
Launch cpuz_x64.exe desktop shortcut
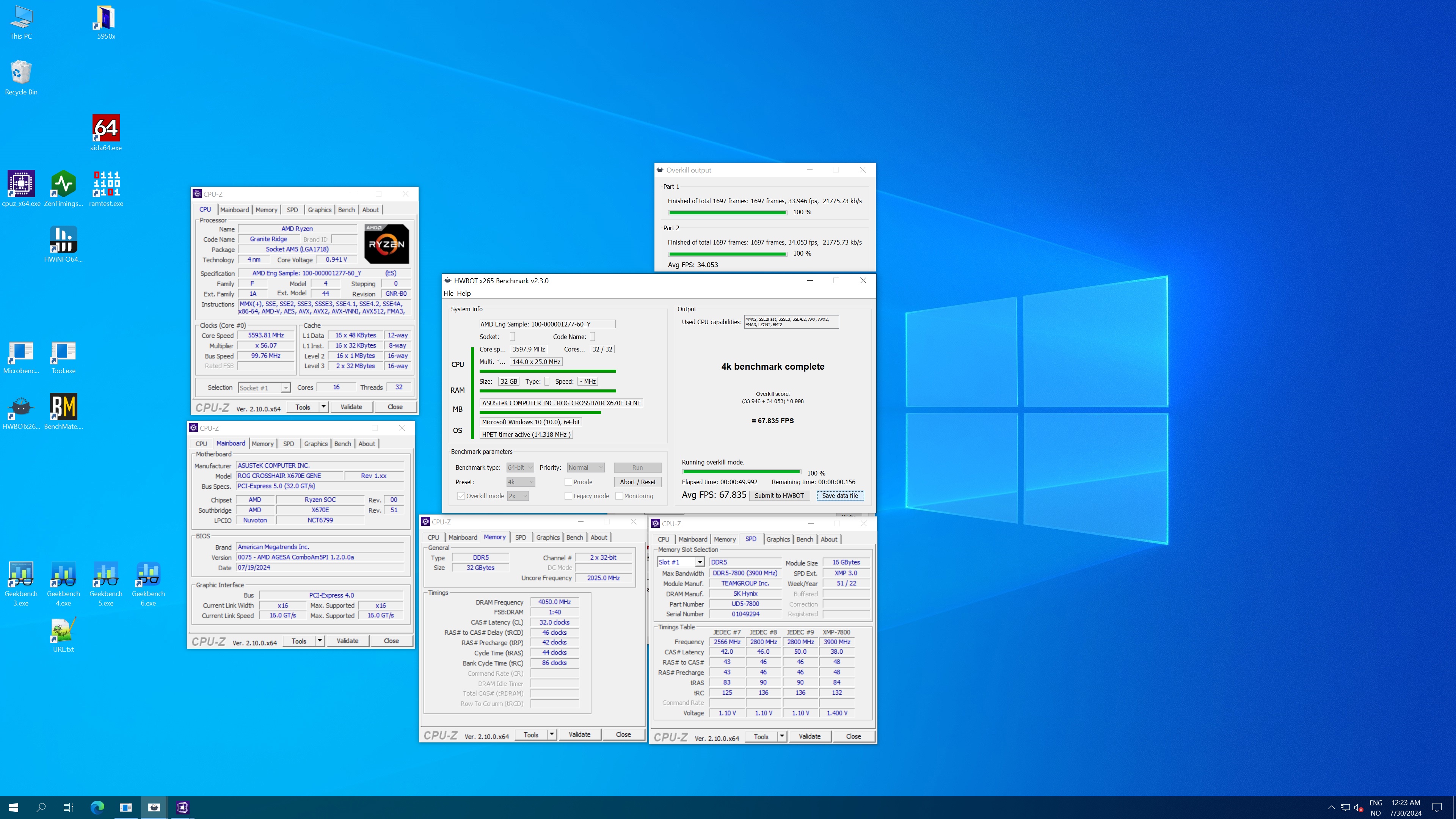coord(21,189)
